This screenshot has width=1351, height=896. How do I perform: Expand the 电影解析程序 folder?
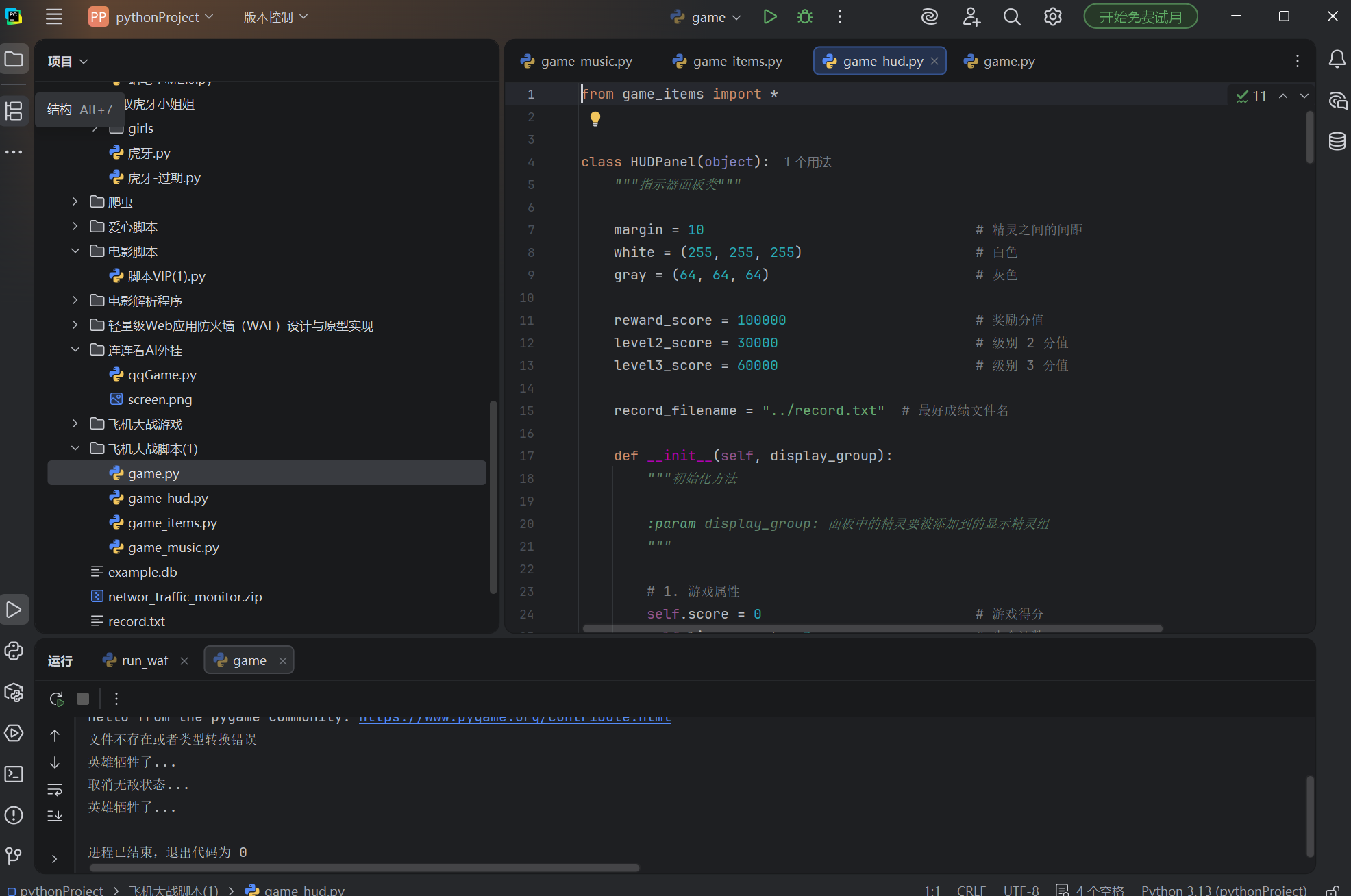coord(75,300)
